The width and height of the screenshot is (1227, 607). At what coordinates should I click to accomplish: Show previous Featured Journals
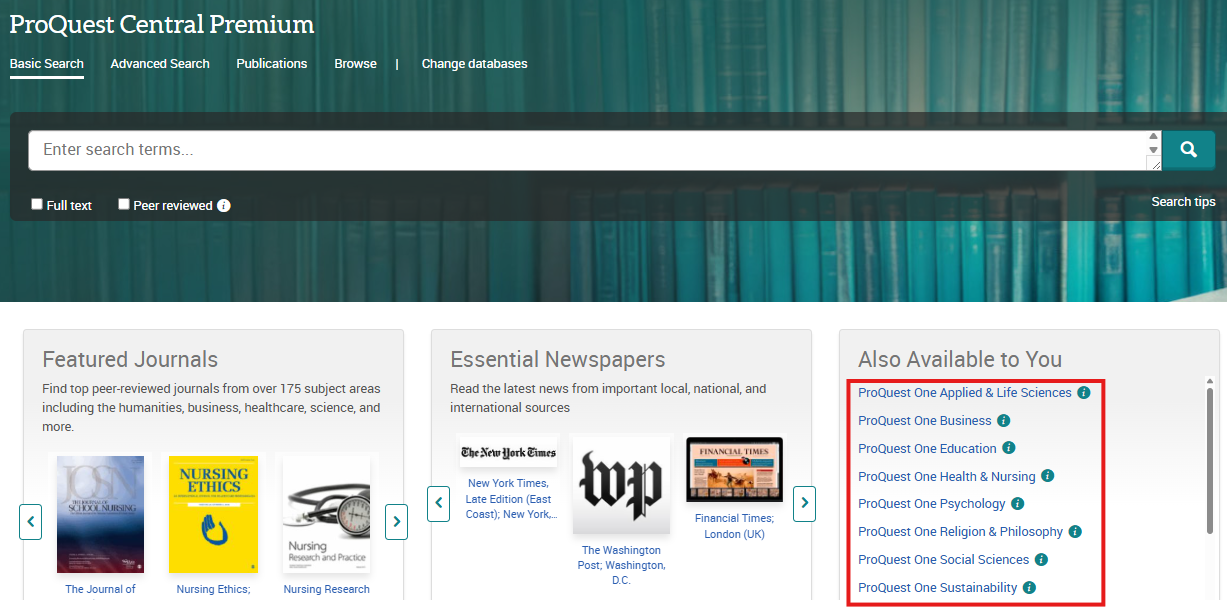(x=31, y=521)
